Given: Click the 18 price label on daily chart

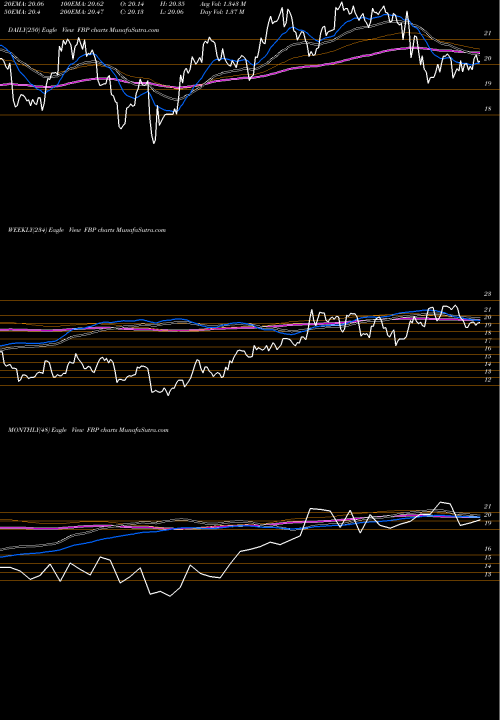Looking at the screenshot, I should pyautogui.click(x=488, y=109).
